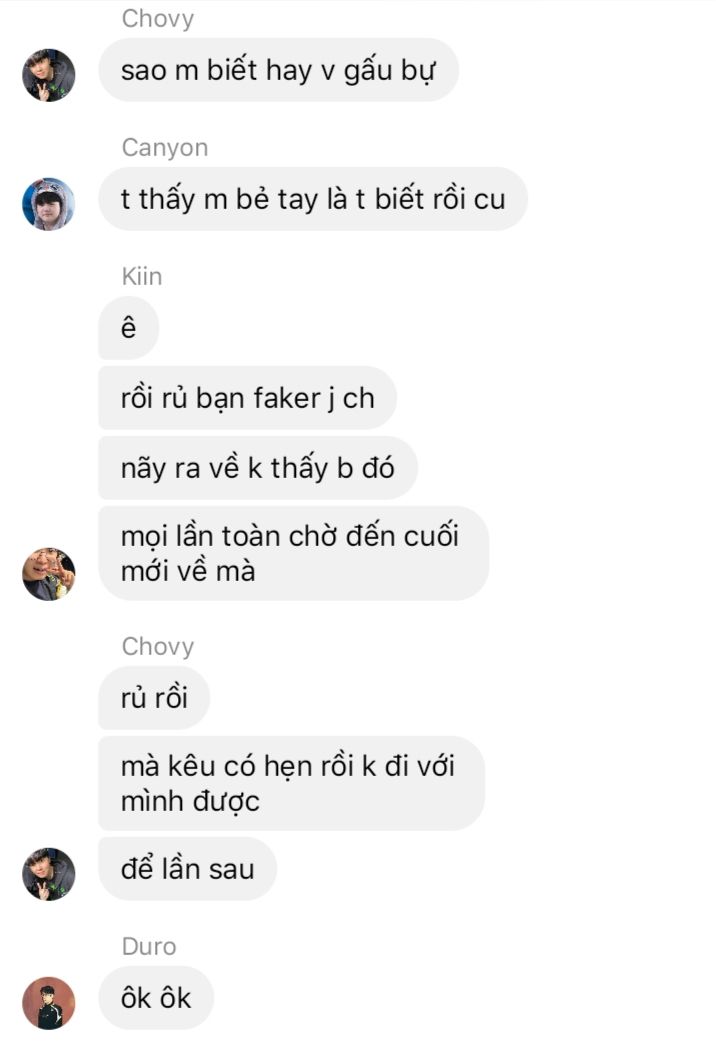Viewport: 716px width, 1056px height.
Task: Click the Canyon sender name label
Action: [x=165, y=147]
